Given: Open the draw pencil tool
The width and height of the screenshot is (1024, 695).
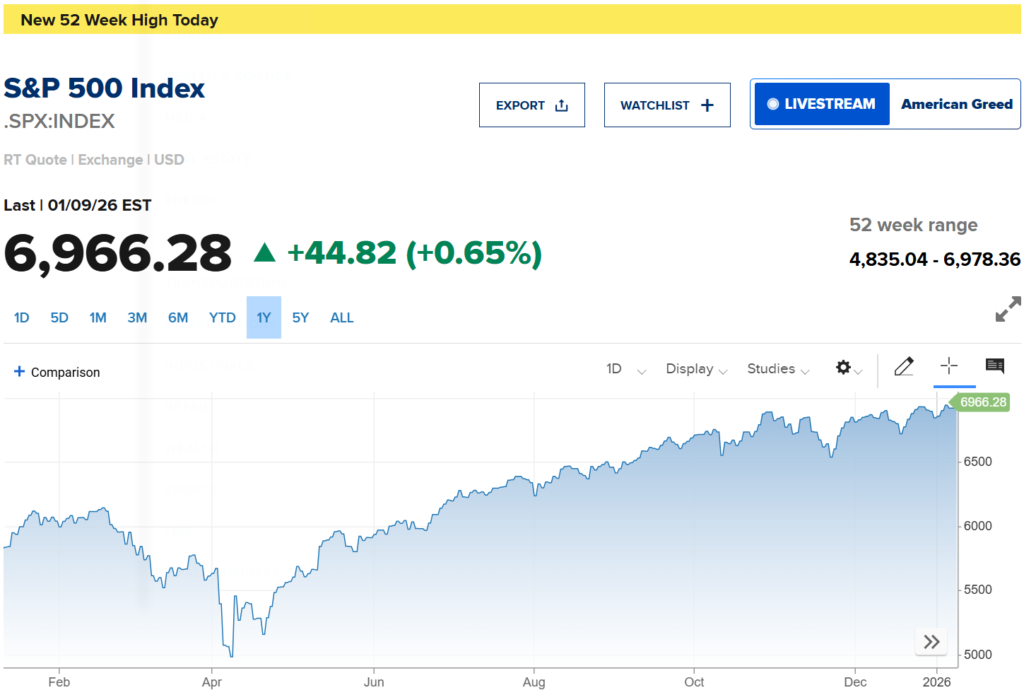Looking at the screenshot, I should [904, 367].
